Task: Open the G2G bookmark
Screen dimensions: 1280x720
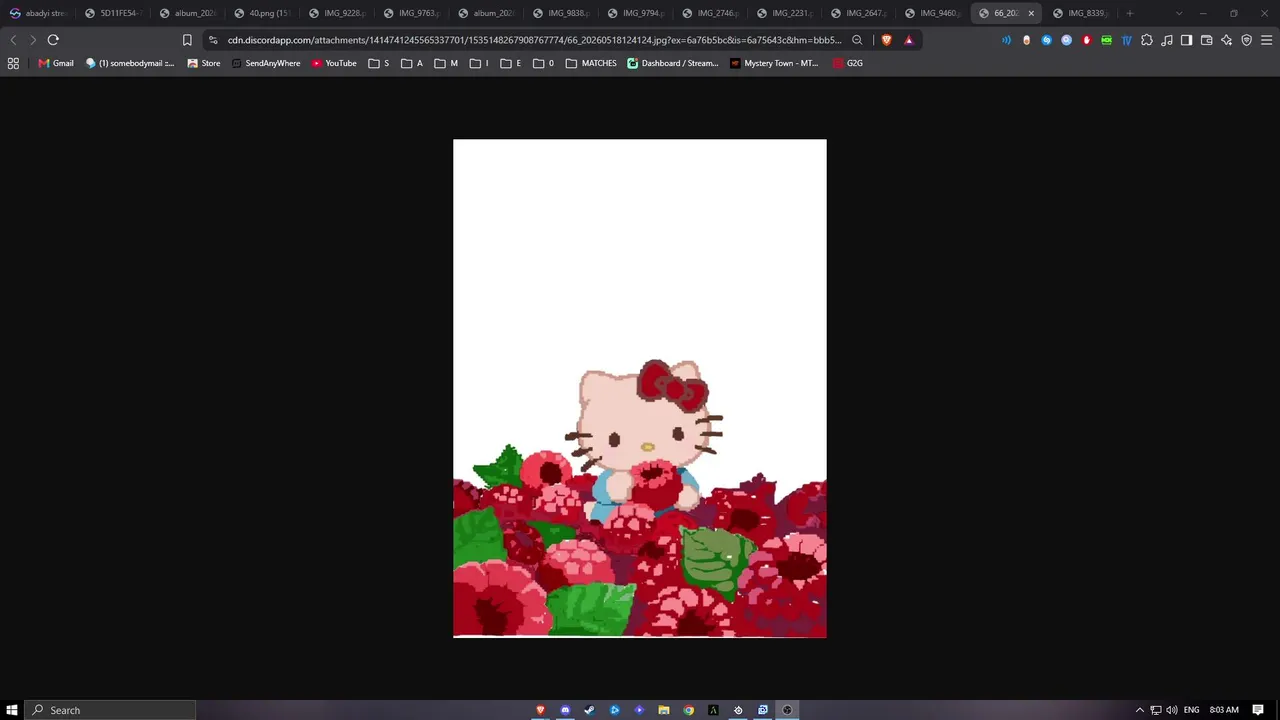Action: [848, 63]
